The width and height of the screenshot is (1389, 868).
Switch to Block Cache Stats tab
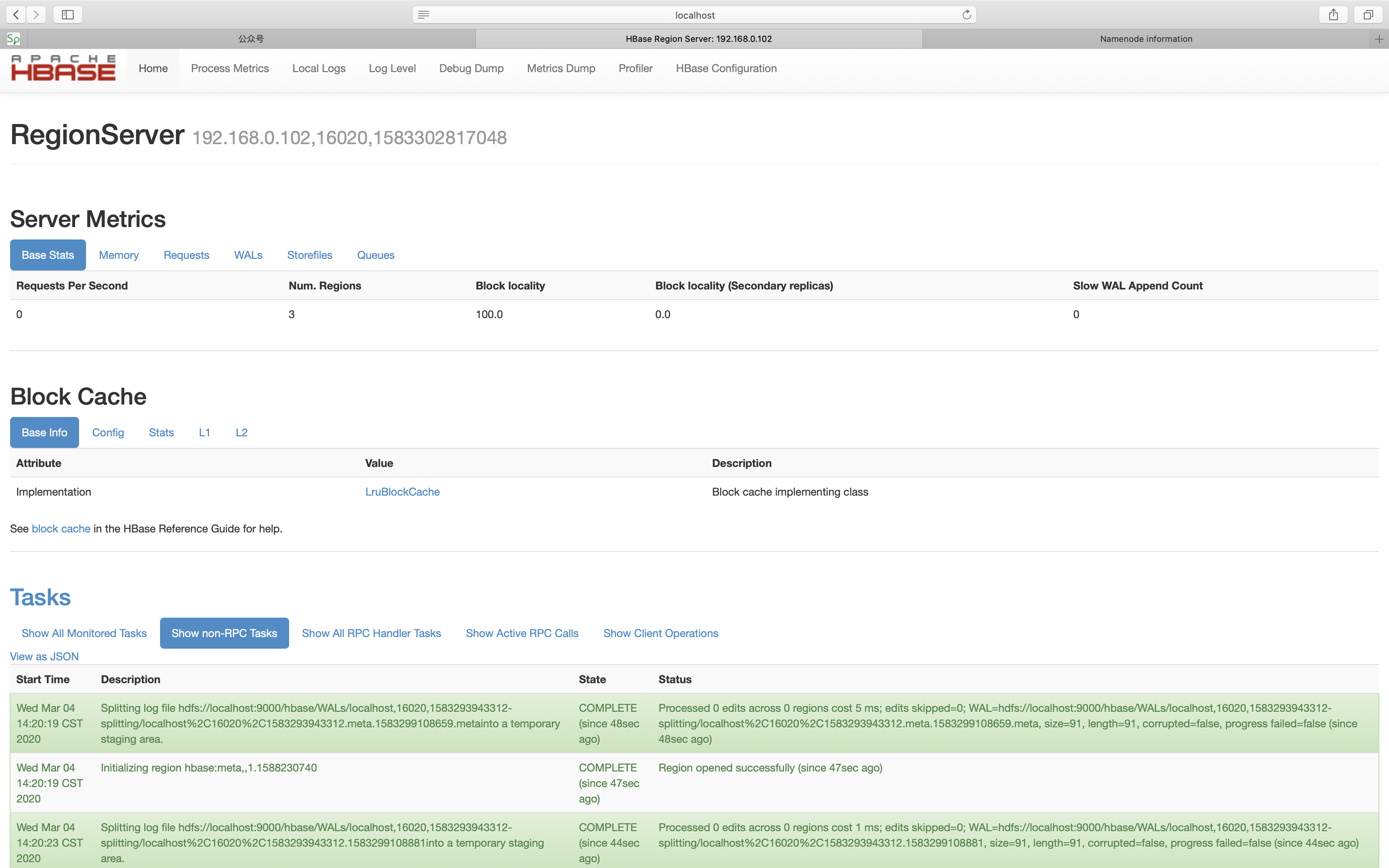[161, 432]
